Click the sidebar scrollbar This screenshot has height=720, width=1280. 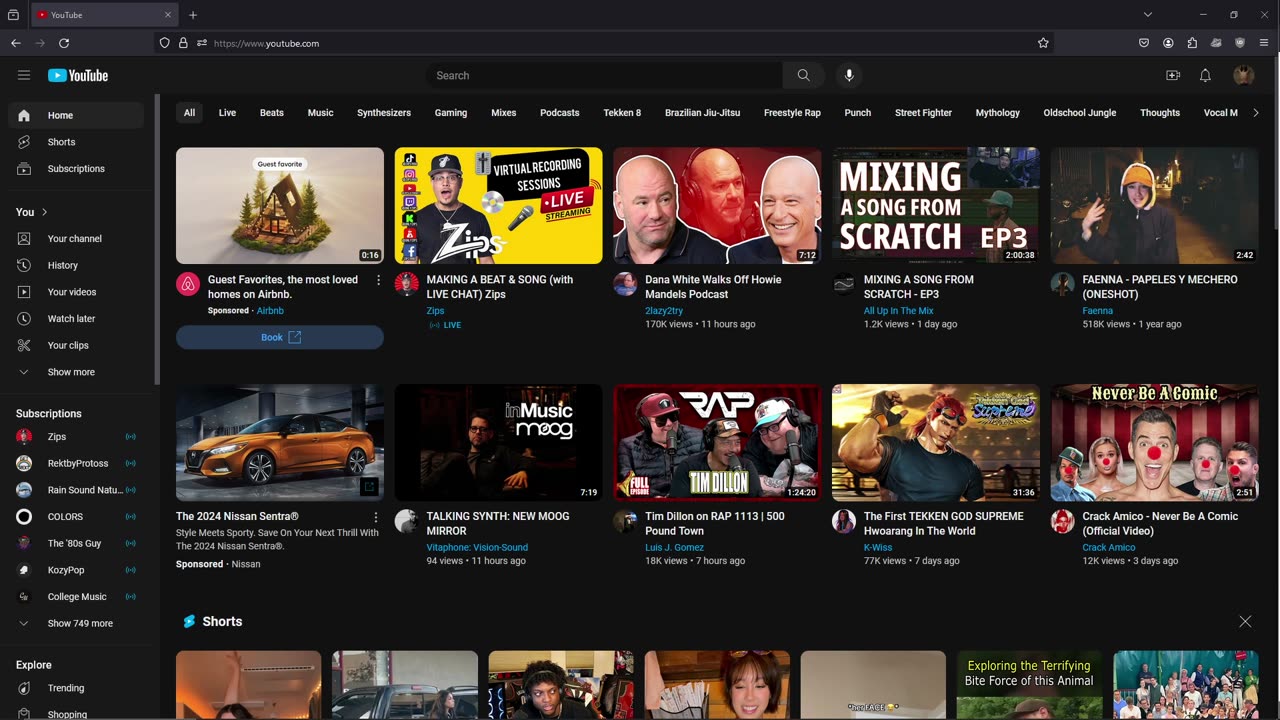click(x=157, y=240)
